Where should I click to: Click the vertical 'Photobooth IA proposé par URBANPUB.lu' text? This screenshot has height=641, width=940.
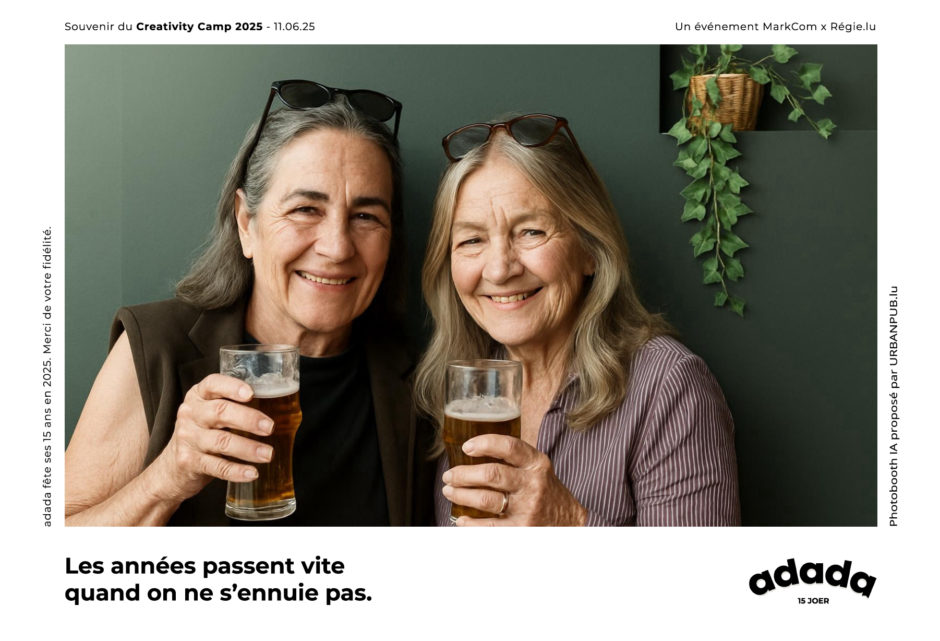893,406
